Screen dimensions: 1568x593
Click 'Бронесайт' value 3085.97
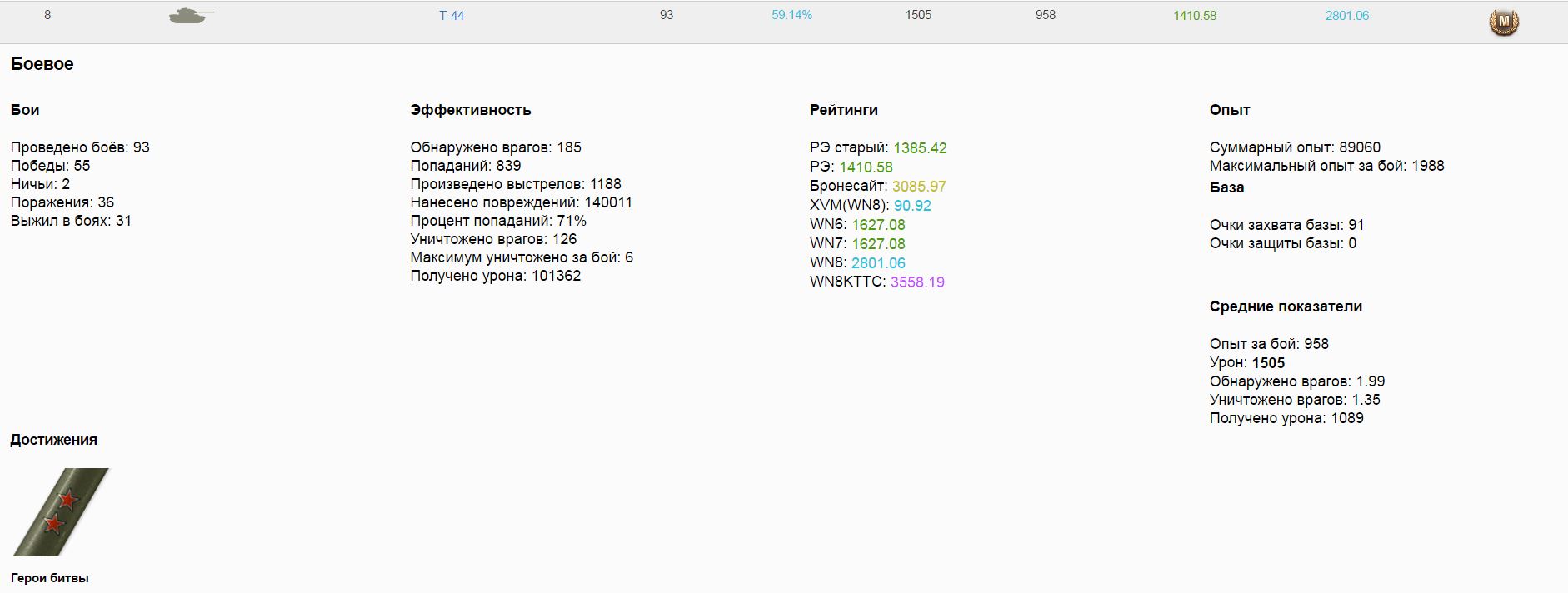919,187
